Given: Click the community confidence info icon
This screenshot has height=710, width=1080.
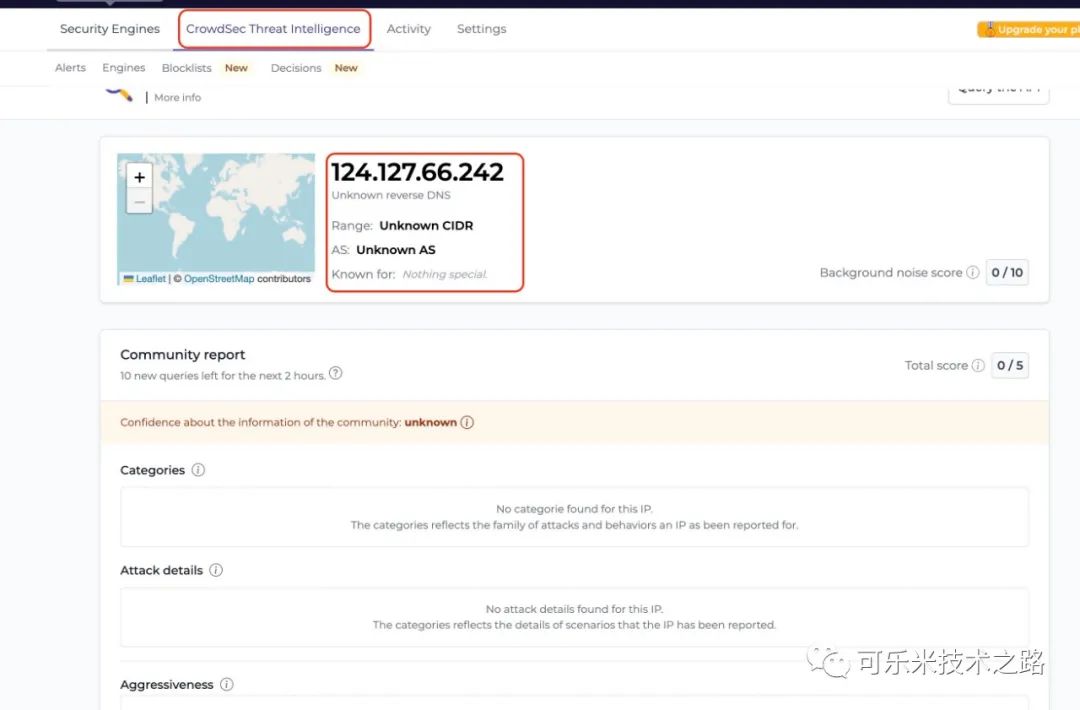Looking at the screenshot, I should click(467, 422).
